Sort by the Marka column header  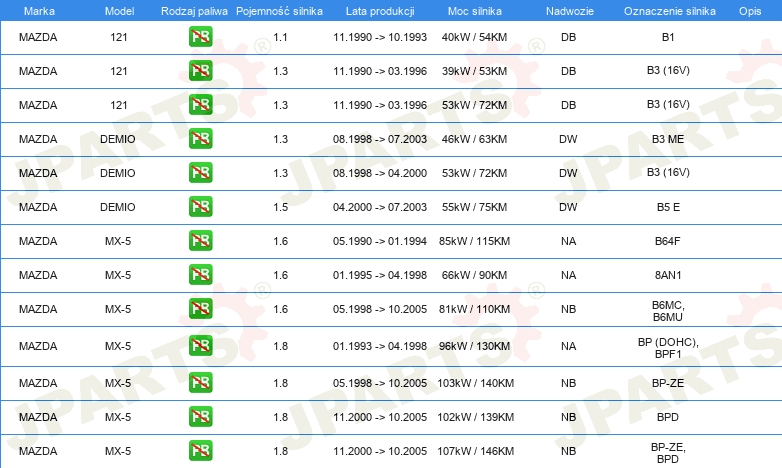click(39, 11)
